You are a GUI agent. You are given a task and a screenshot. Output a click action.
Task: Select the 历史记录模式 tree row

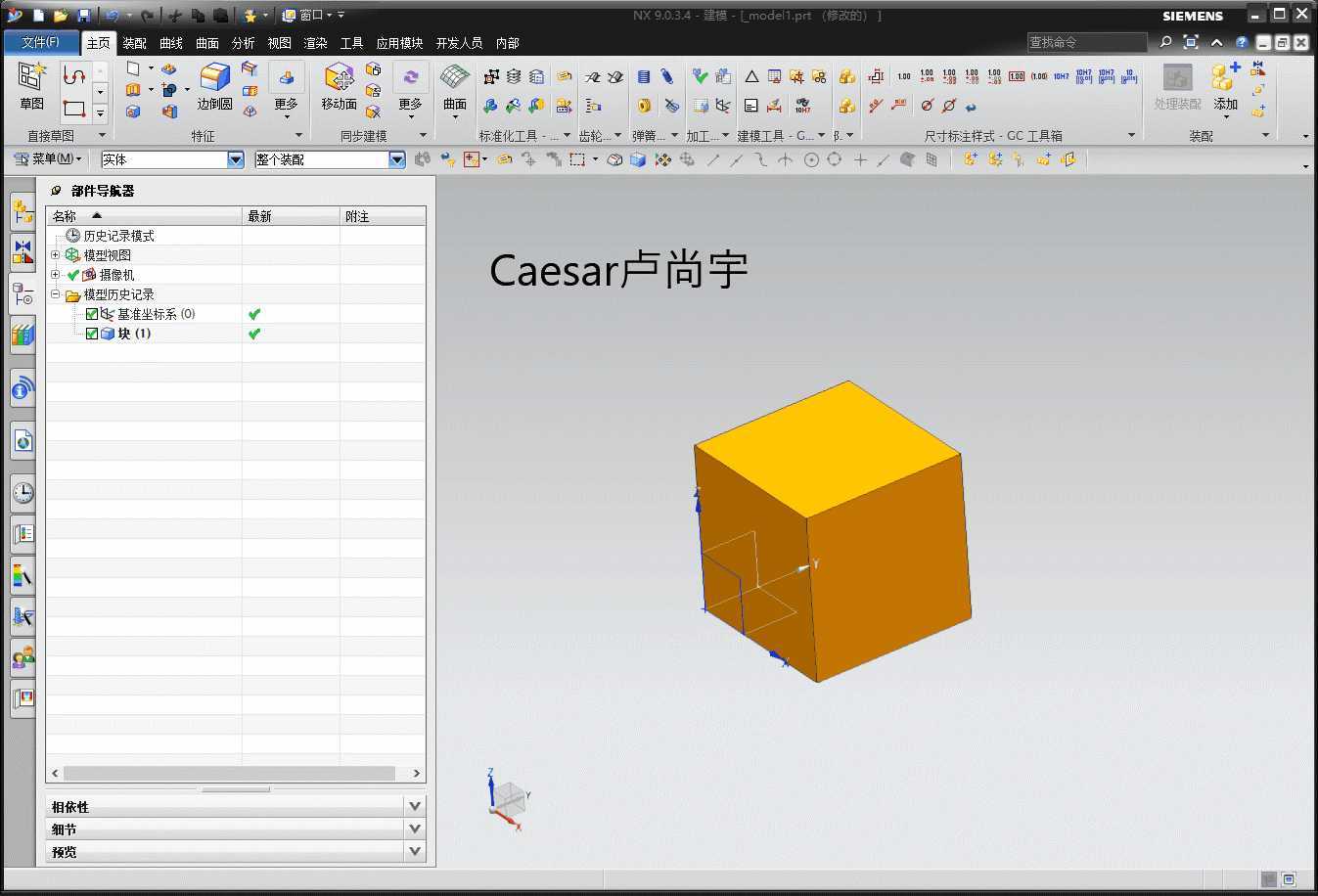pyautogui.click(x=118, y=236)
